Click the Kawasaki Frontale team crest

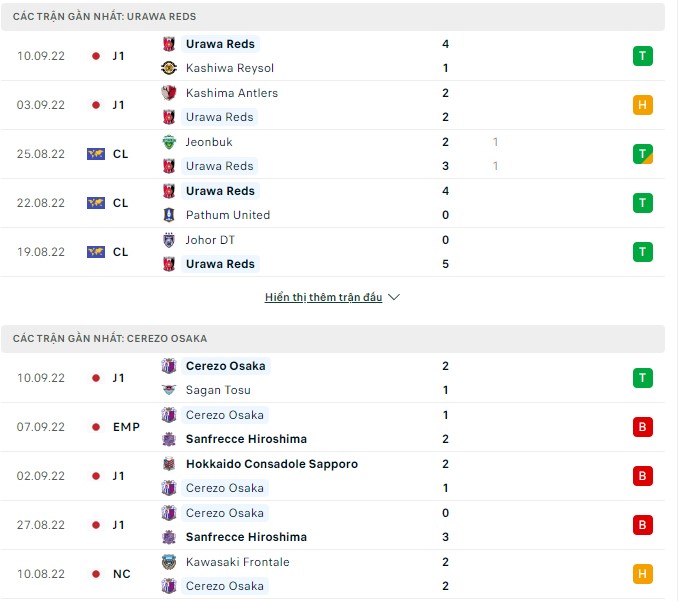coord(169,562)
